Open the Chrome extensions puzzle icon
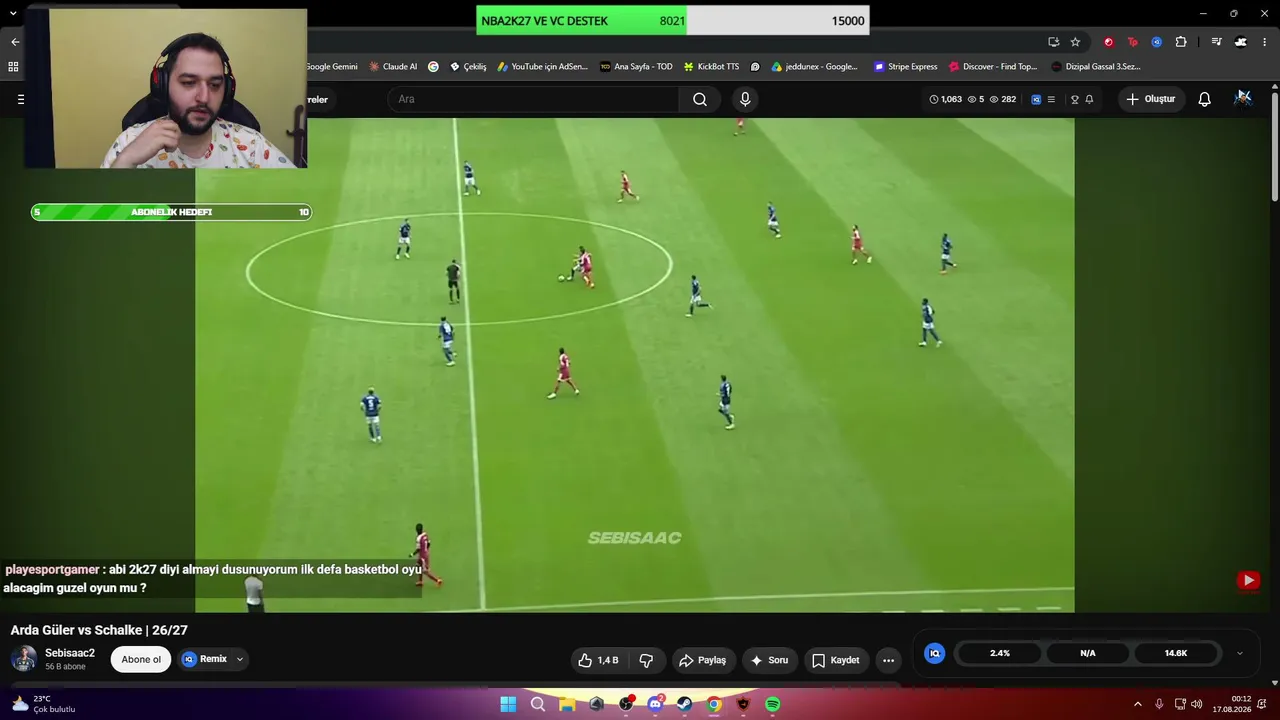Viewport: 1280px width, 720px height. [x=1181, y=42]
